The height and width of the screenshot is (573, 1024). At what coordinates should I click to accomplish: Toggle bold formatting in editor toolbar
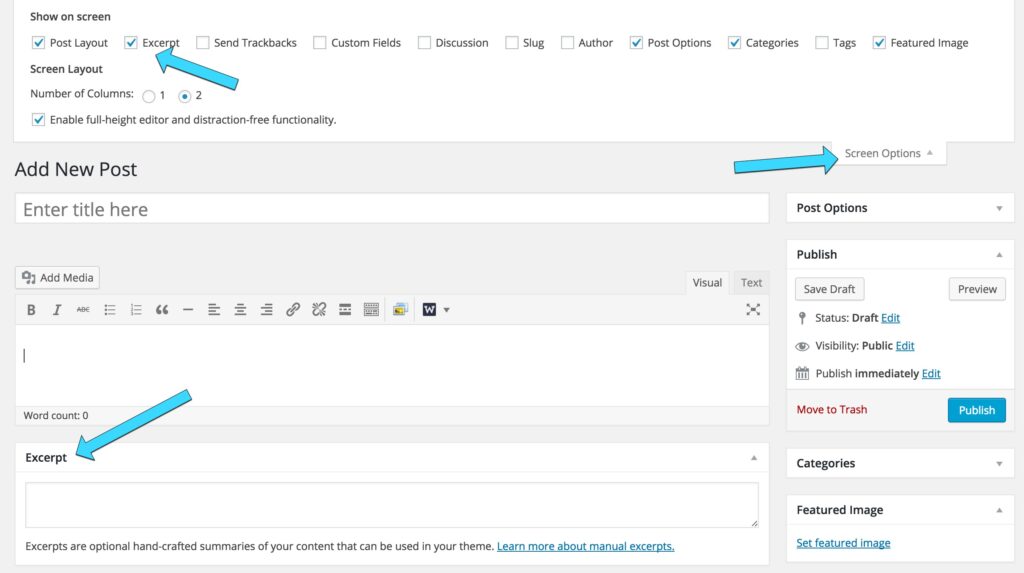point(31,310)
